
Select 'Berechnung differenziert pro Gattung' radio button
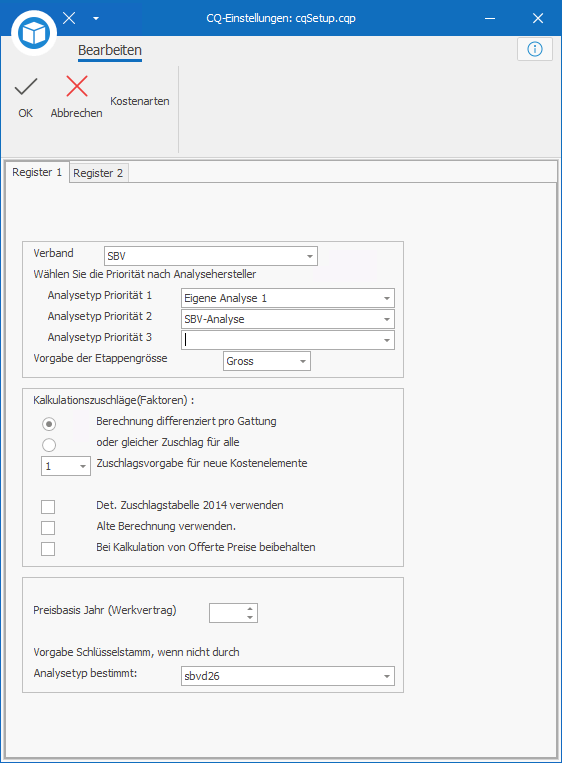49,424
